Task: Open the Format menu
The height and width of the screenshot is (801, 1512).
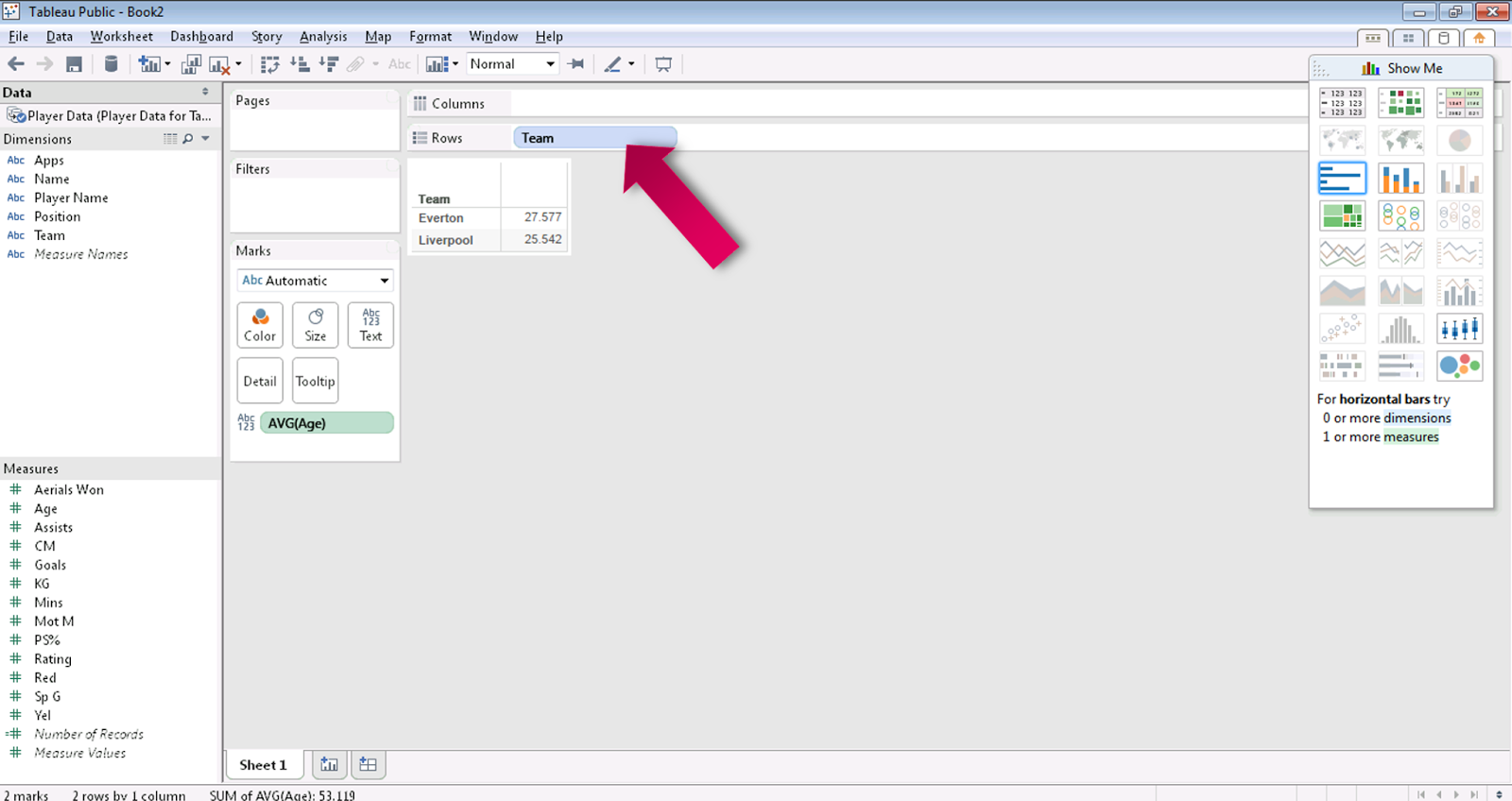Action: click(430, 36)
